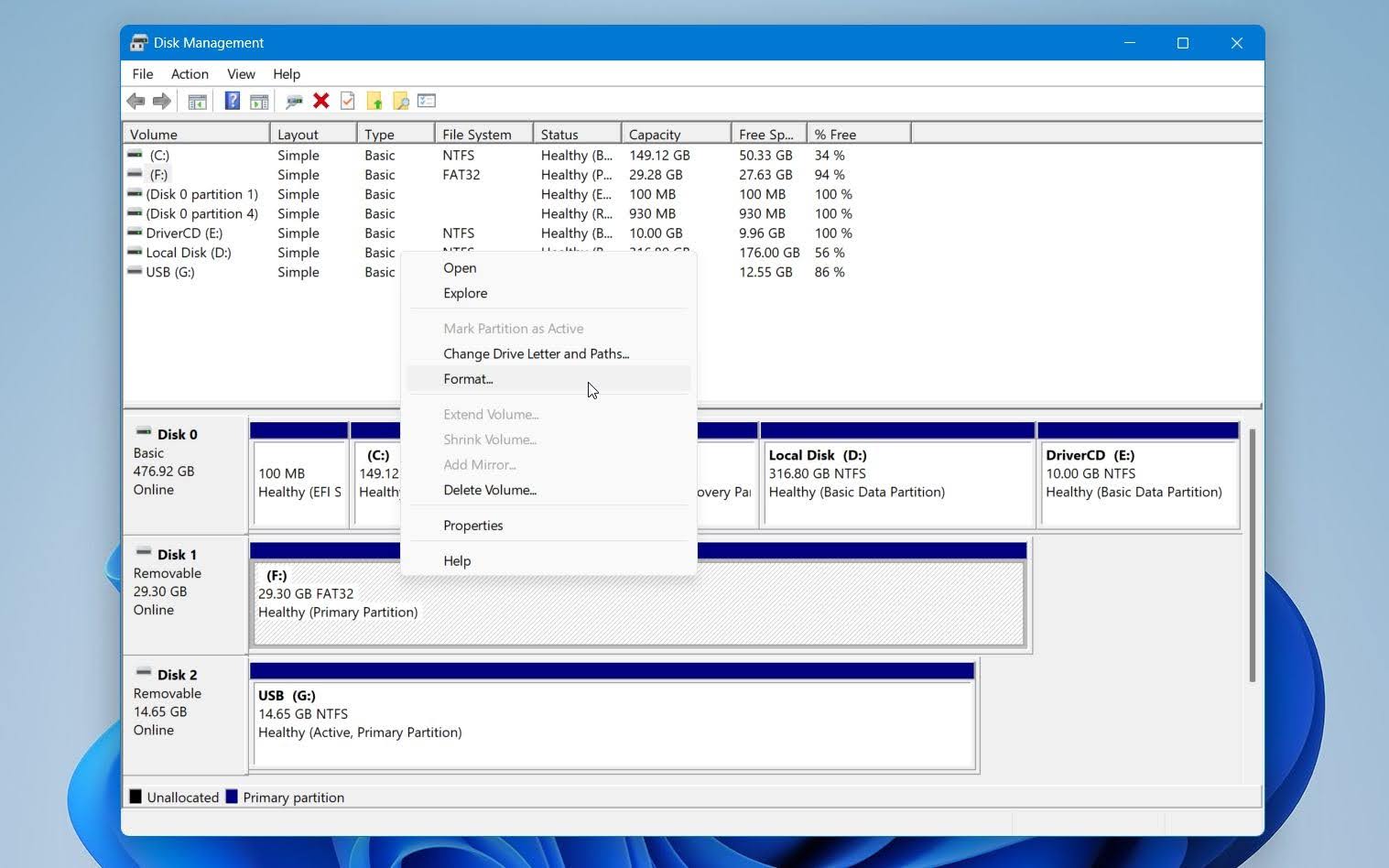
Task: Sort by the Layout column header
Action: tap(313, 135)
